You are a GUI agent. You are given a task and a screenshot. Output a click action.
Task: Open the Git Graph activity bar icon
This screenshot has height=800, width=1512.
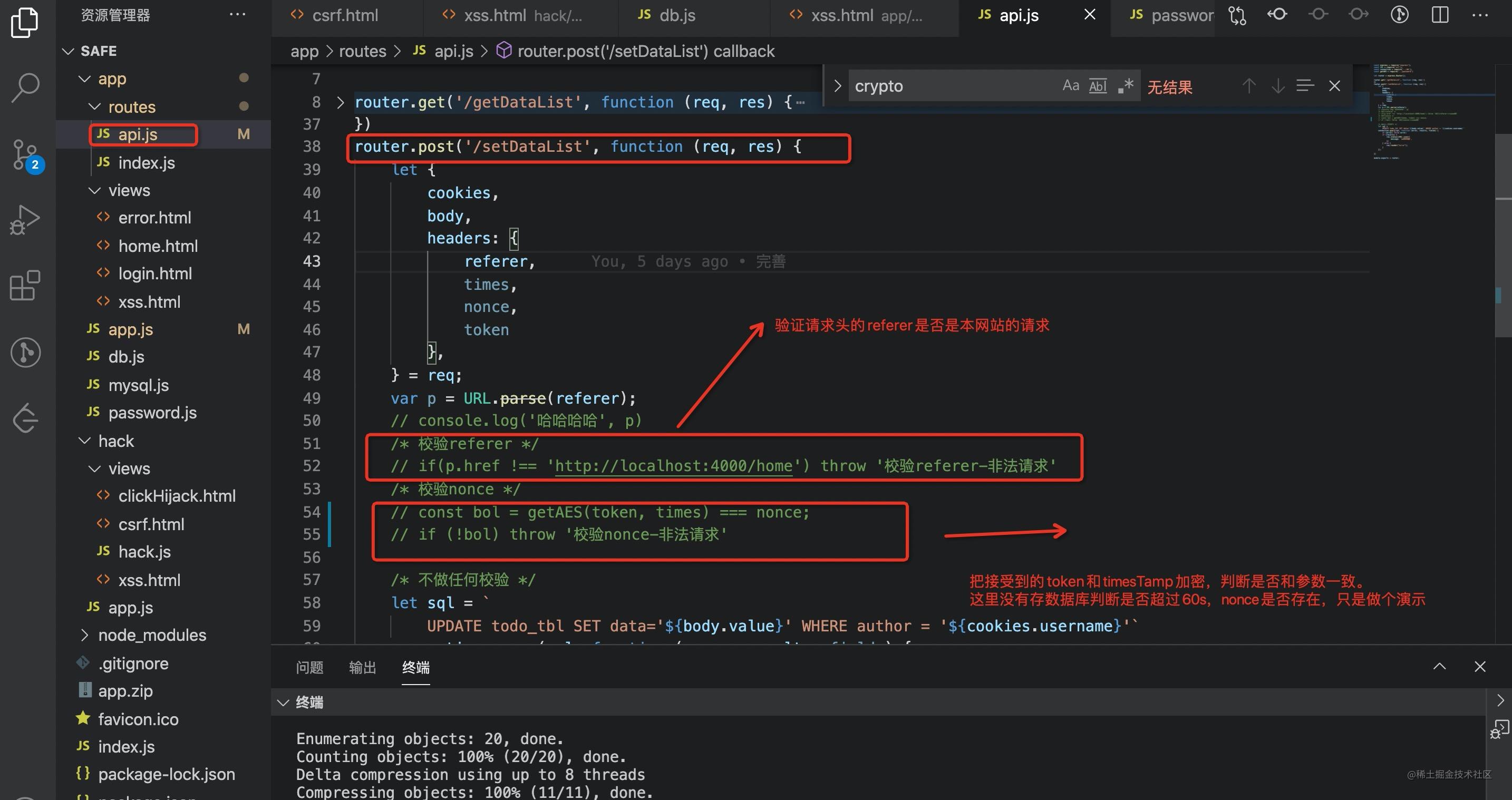[x=25, y=352]
